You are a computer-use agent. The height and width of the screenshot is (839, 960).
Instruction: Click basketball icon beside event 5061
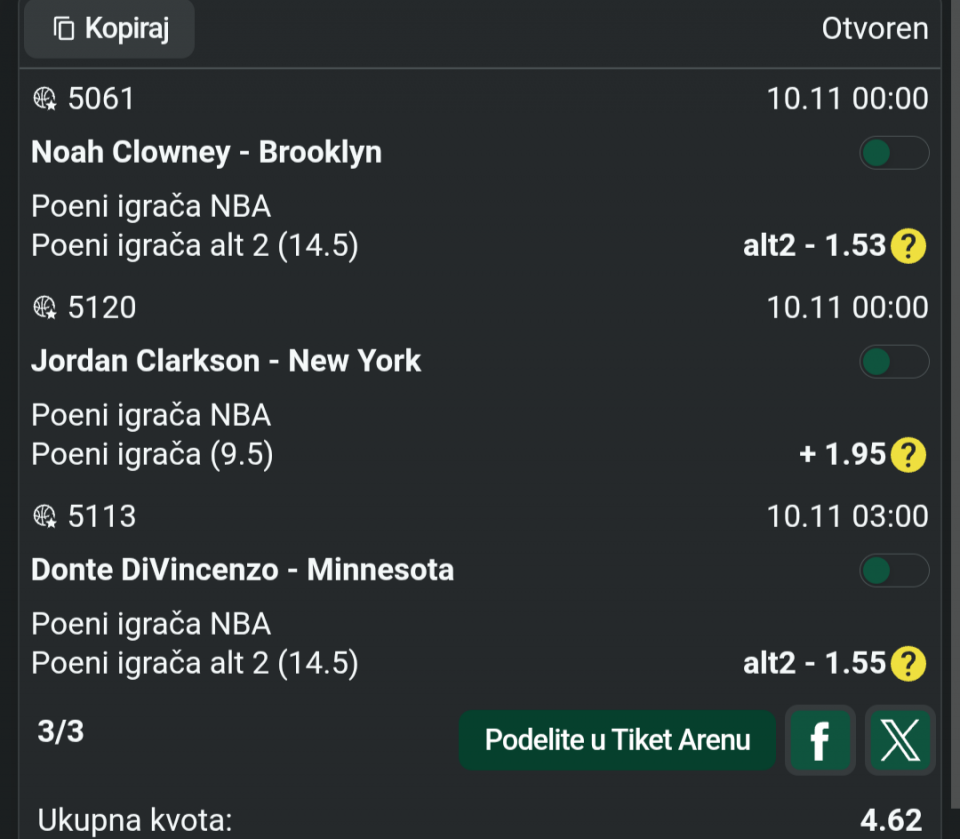click(45, 98)
